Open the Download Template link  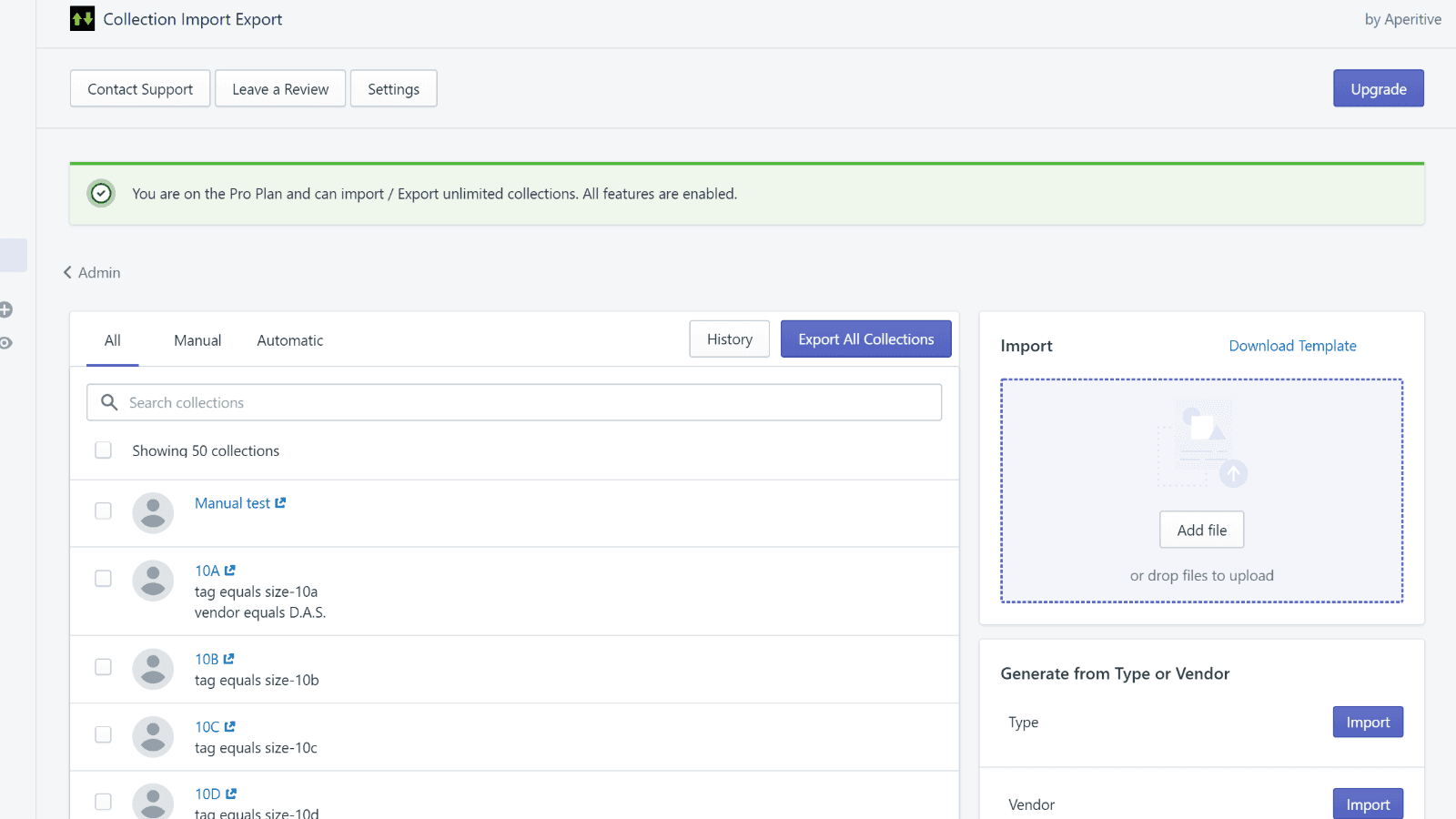click(x=1292, y=346)
